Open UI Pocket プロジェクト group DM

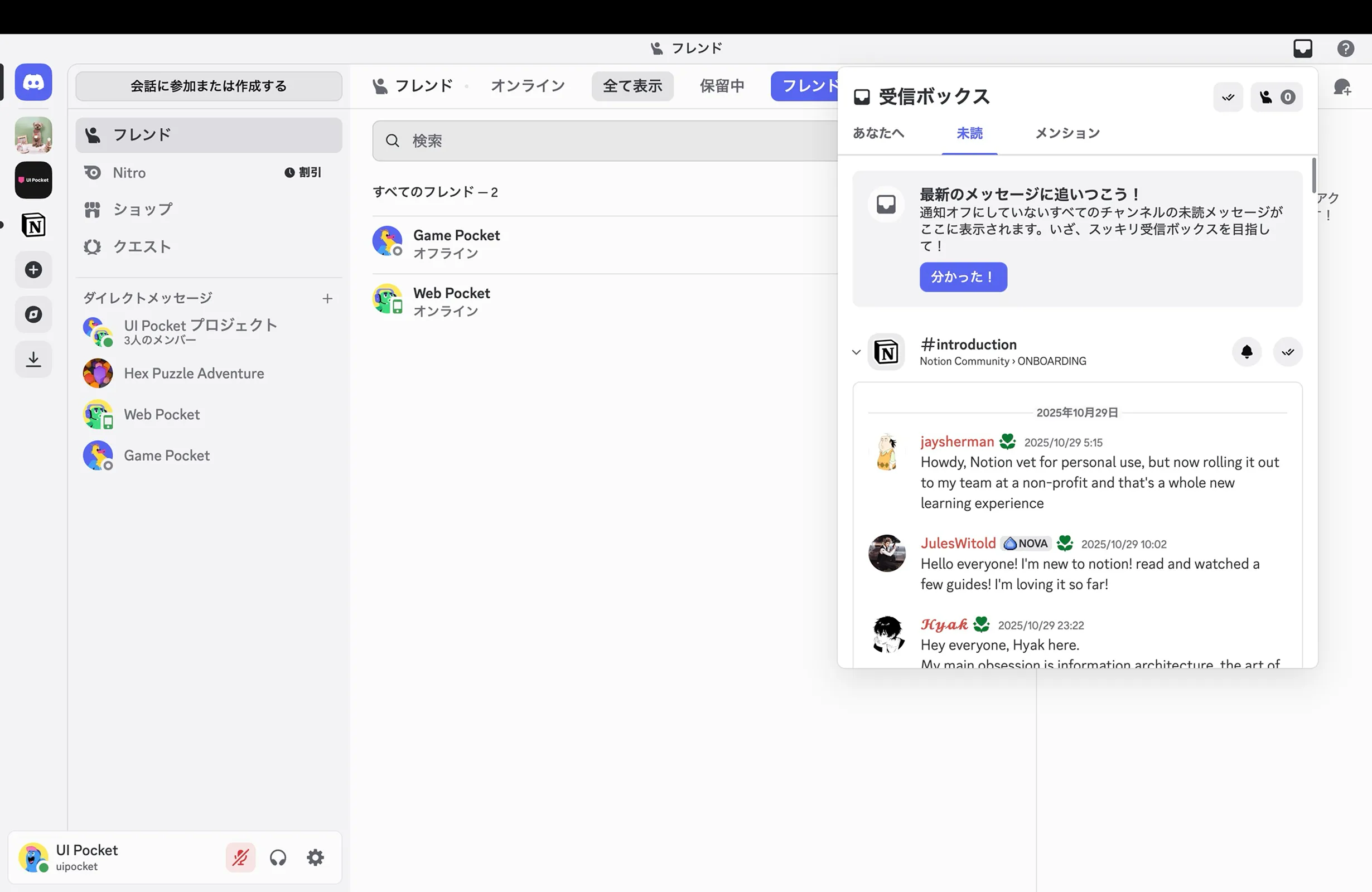(x=209, y=331)
